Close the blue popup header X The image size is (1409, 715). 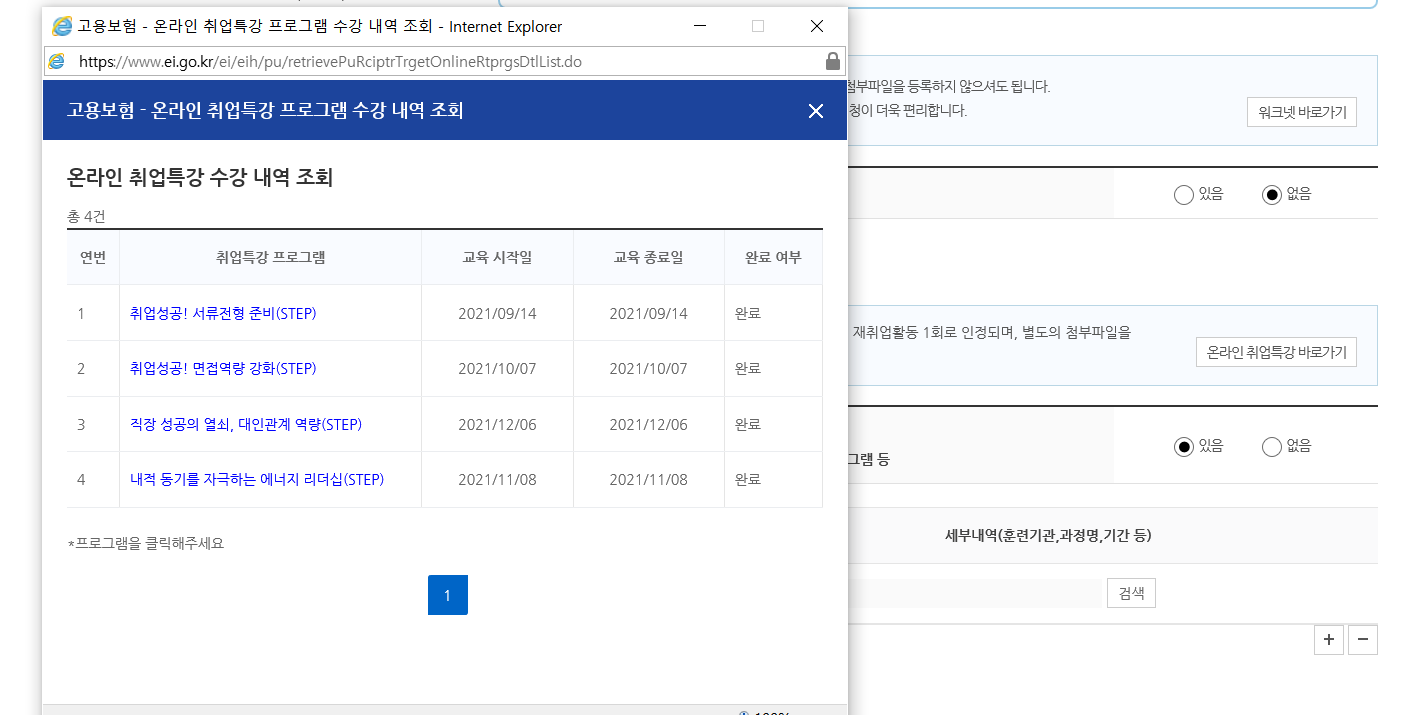click(x=816, y=111)
